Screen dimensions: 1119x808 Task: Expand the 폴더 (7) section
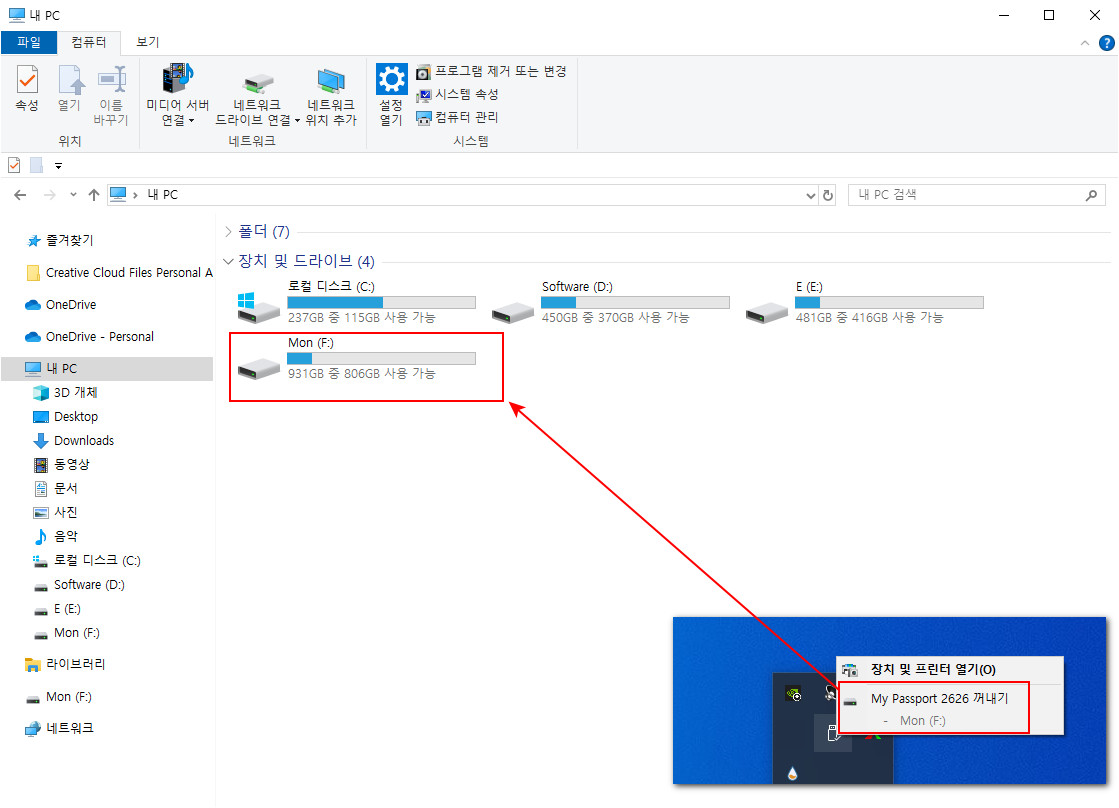[230, 231]
